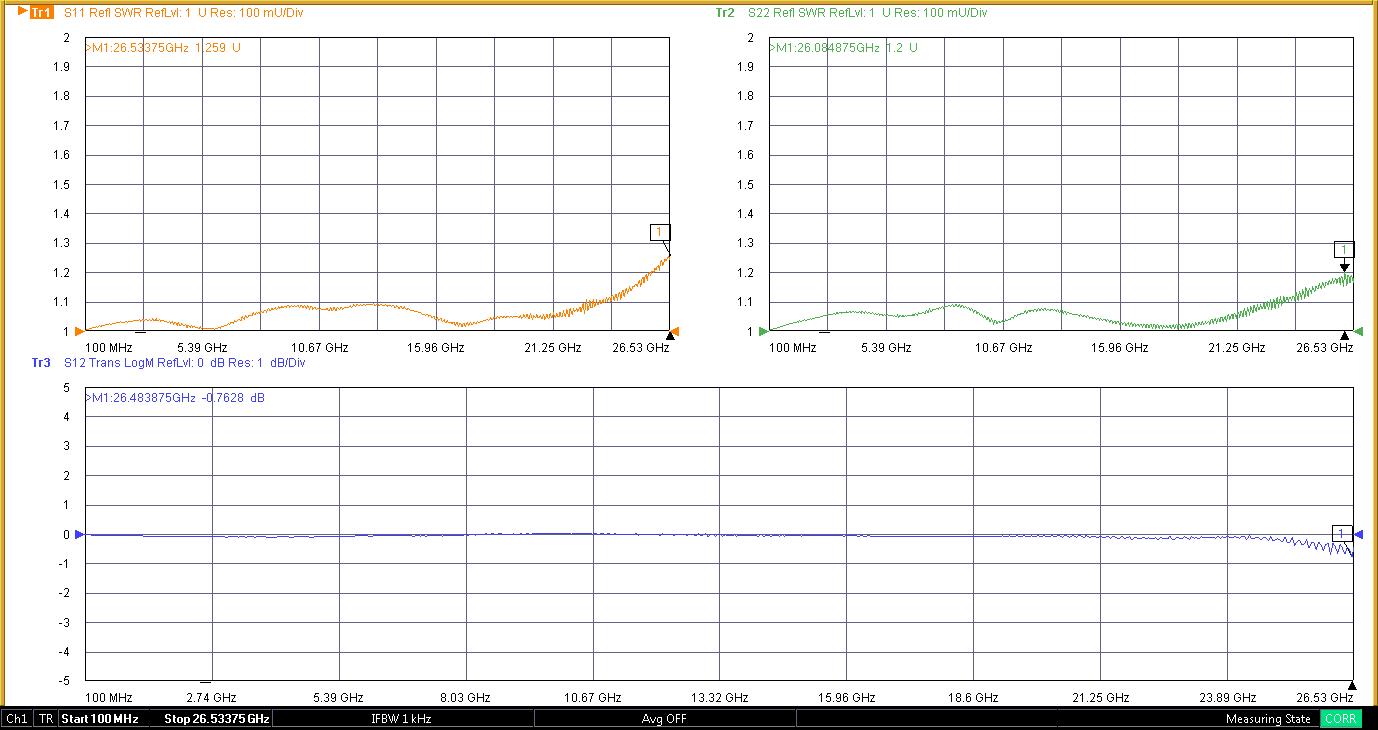Click the 8.03 GHz axis label on Tr3
The width and height of the screenshot is (1378, 730).
[466, 698]
